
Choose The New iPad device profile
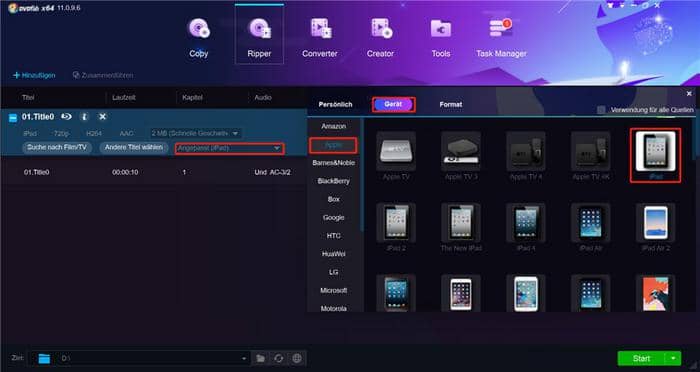point(461,227)
